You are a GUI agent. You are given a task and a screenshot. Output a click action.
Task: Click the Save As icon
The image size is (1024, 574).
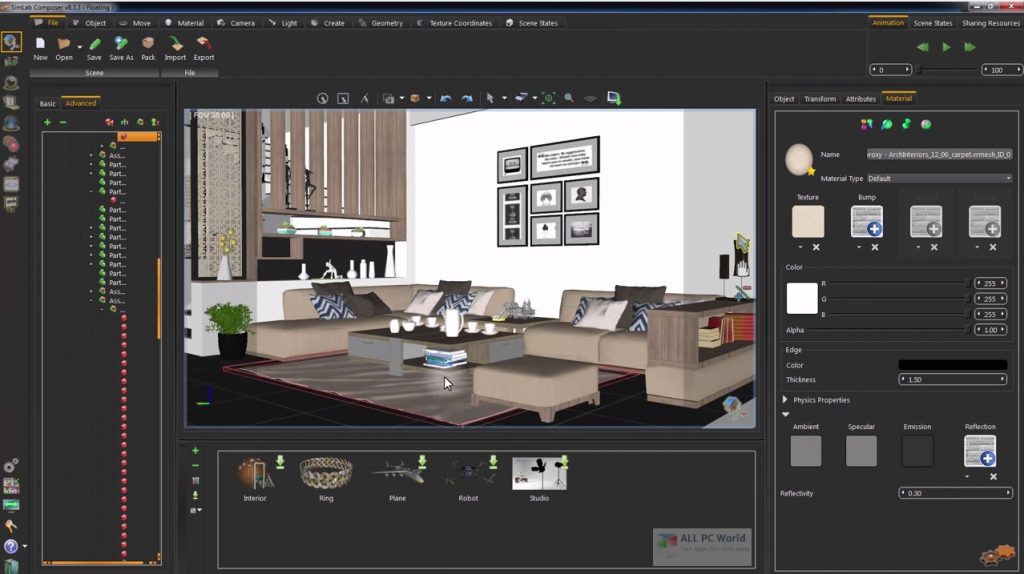pyautogui.click(x=121, y=44)
